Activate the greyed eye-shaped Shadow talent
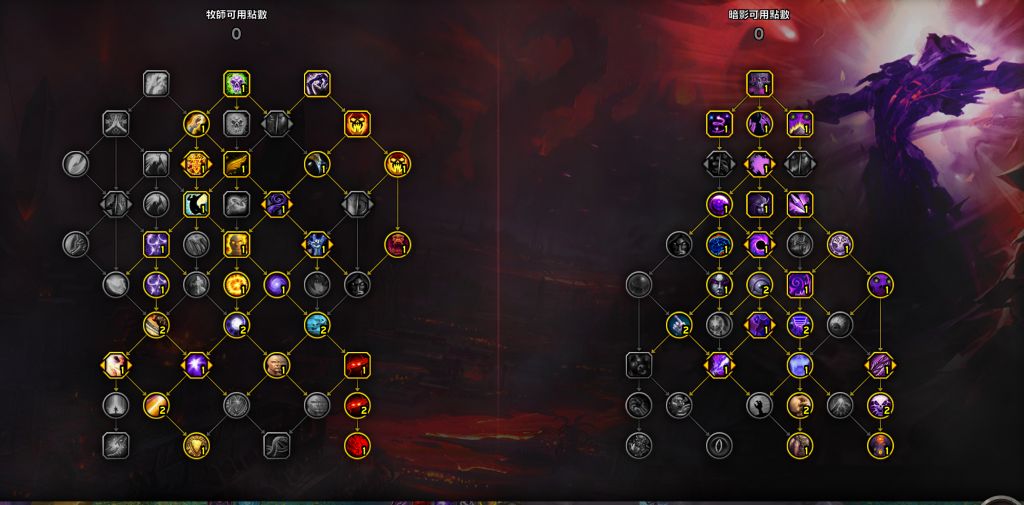1024x505 pixels. tap(719, 446)
